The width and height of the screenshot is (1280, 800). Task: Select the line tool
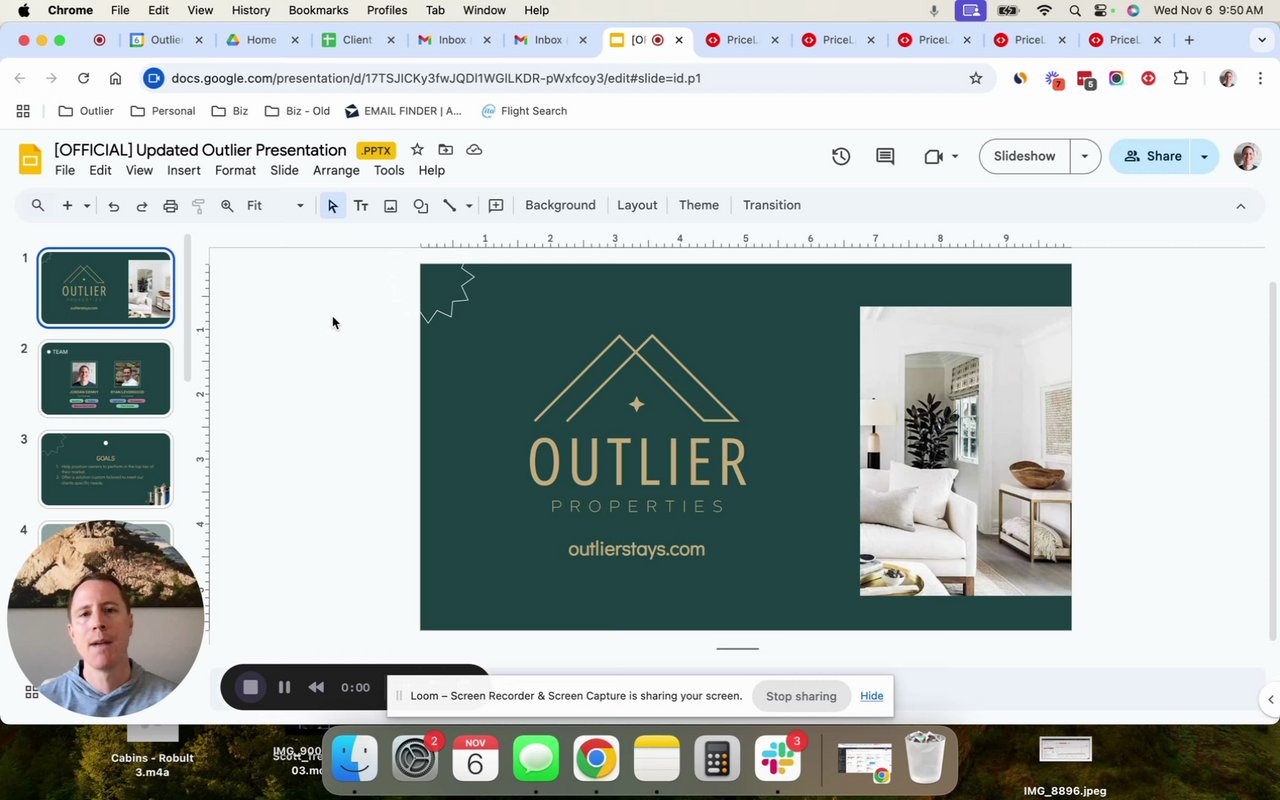click(450, 206)
